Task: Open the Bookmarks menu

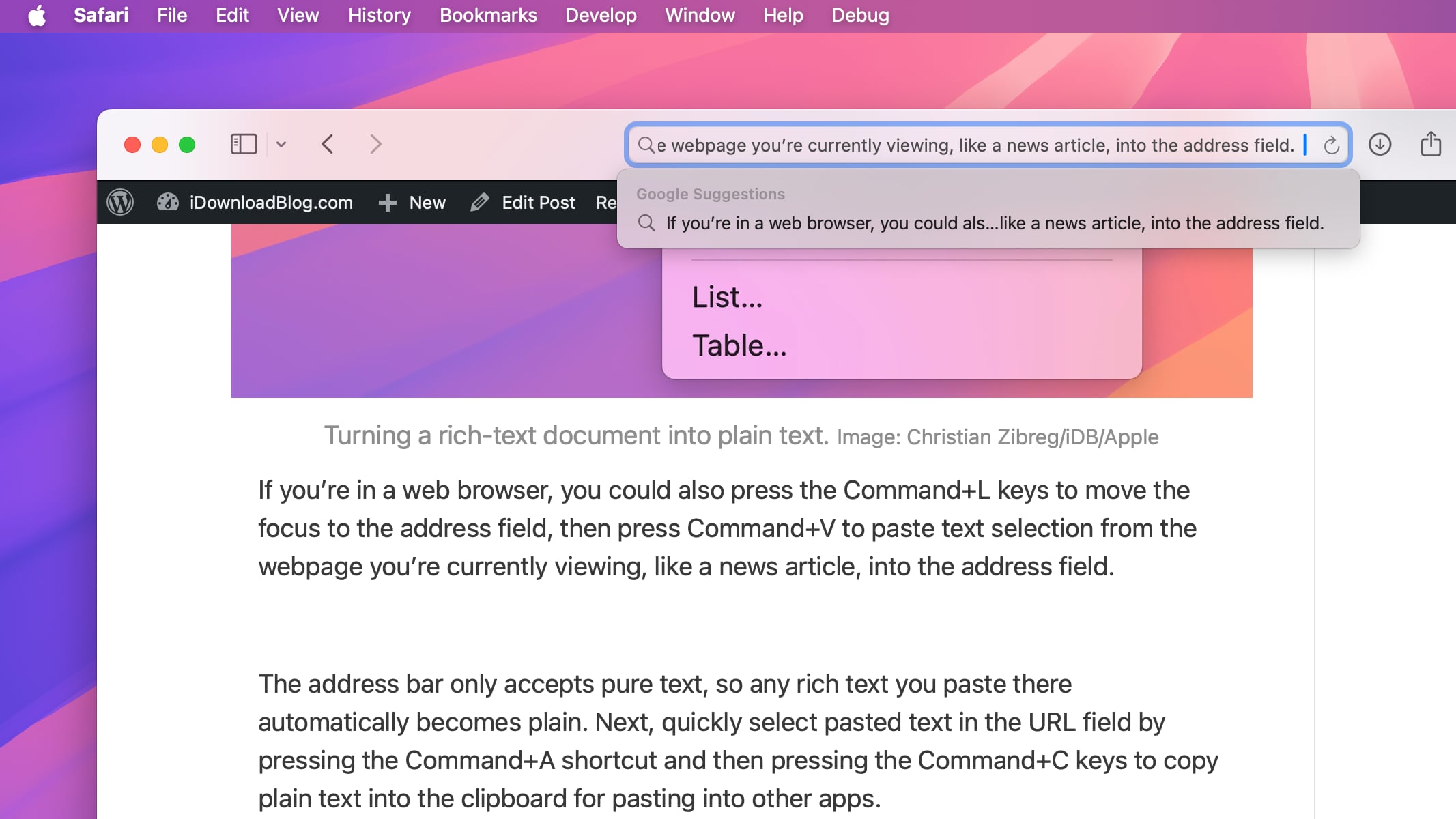Action: click(x=488, y=15)
